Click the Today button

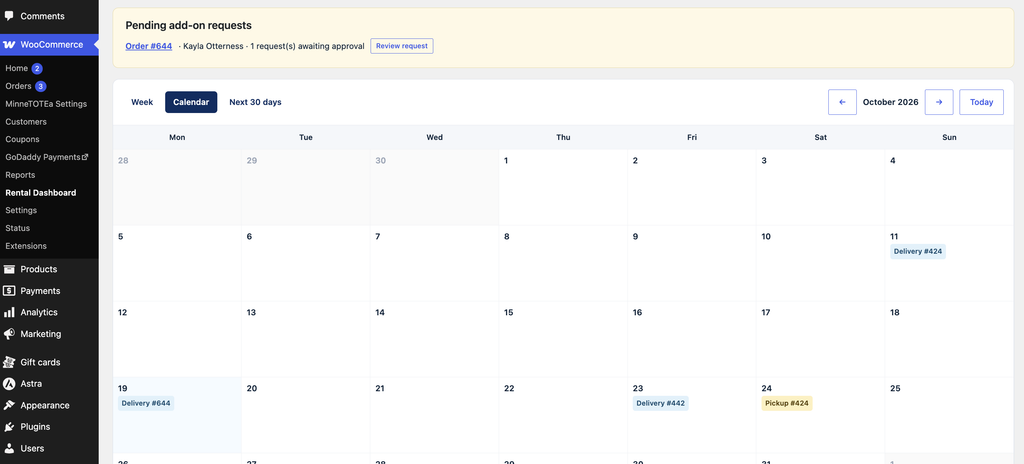point(982,102)
